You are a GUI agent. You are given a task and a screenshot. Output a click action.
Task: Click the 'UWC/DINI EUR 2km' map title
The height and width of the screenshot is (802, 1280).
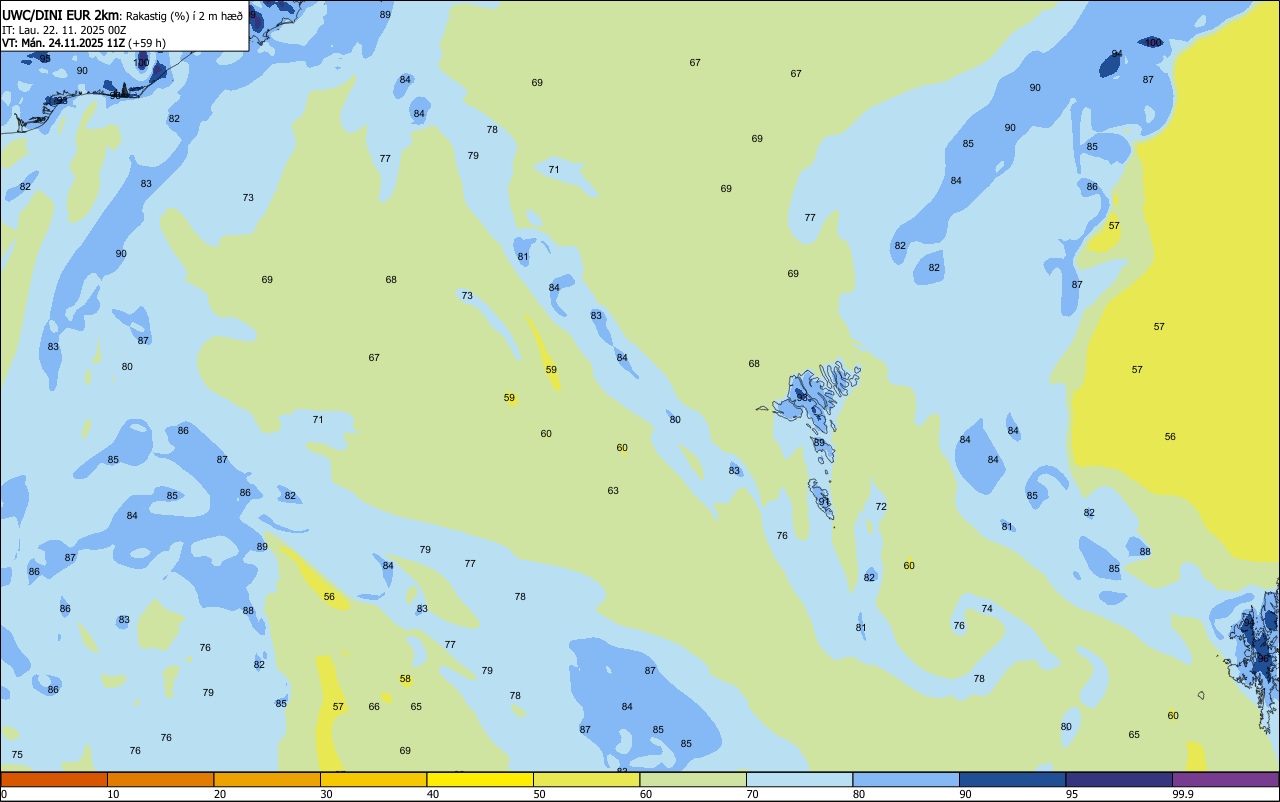coord(60,14)
